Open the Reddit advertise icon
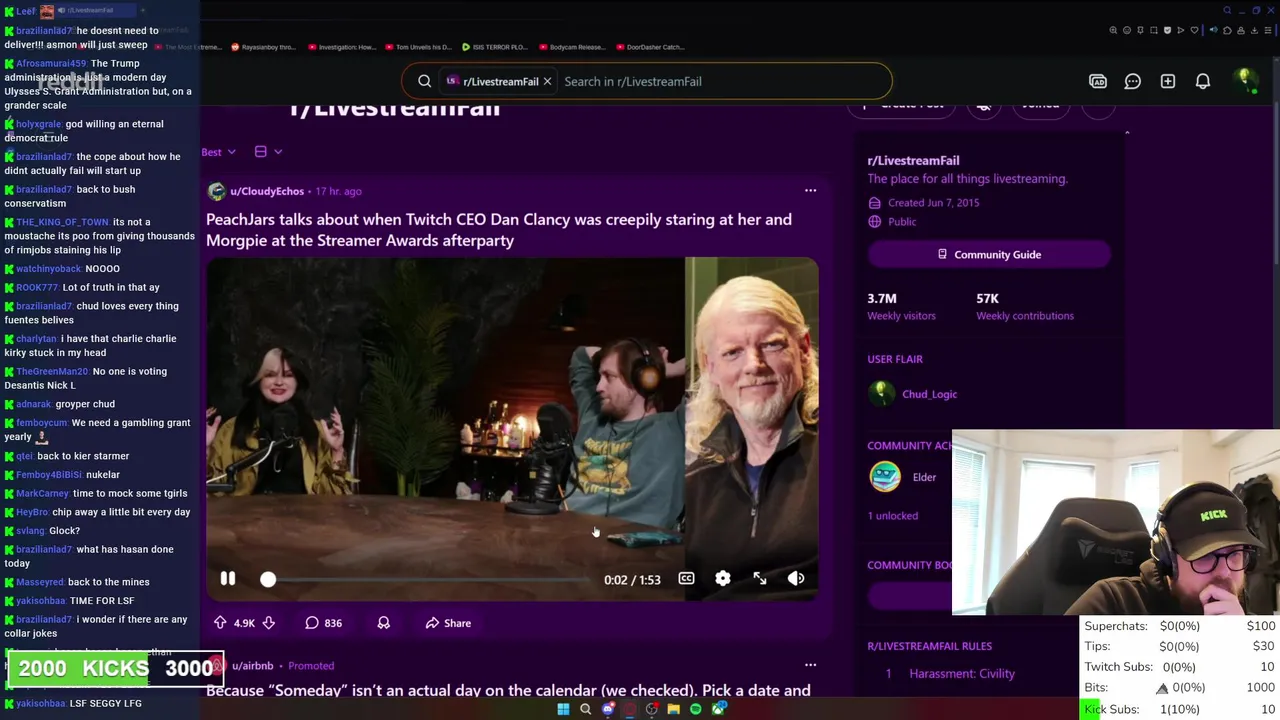1280x720 pixels. point(1098,81)
